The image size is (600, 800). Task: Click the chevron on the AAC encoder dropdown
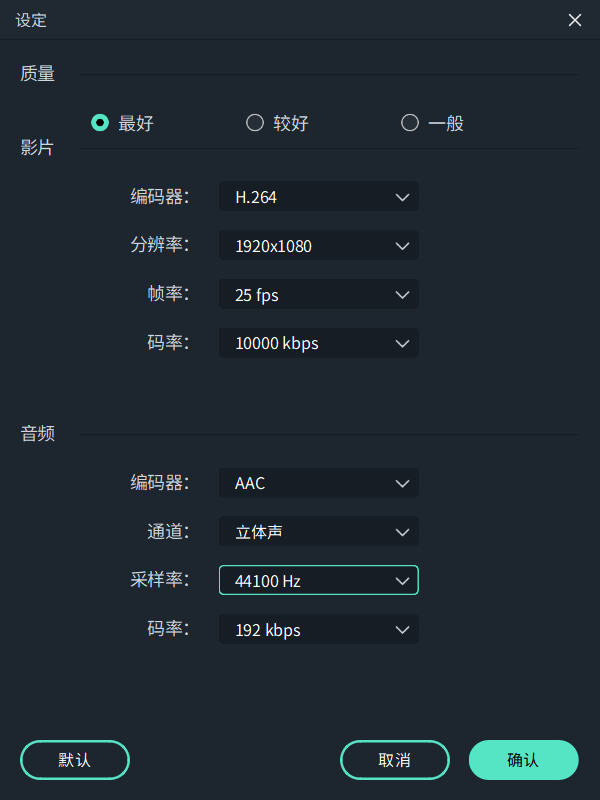(402, 483)
